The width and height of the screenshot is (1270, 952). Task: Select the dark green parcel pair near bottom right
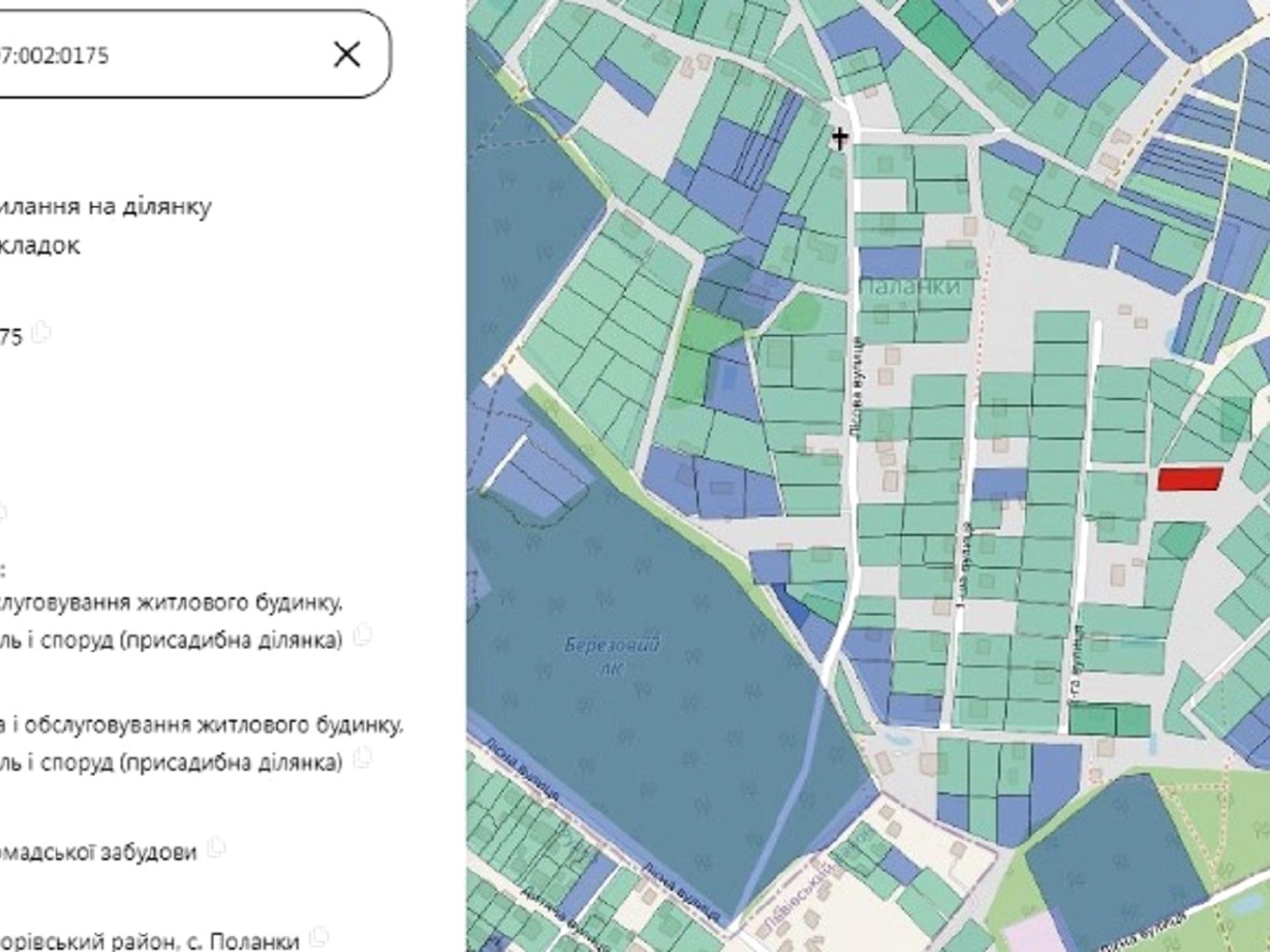coord(1110,721)
